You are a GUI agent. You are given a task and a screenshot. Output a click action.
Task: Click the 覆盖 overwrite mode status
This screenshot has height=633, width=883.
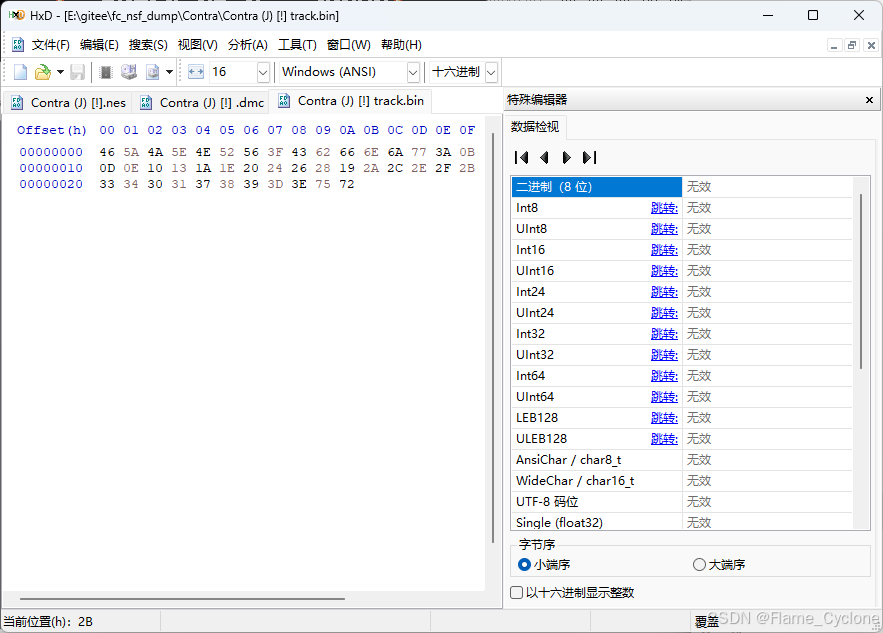[x=706, y=622]
